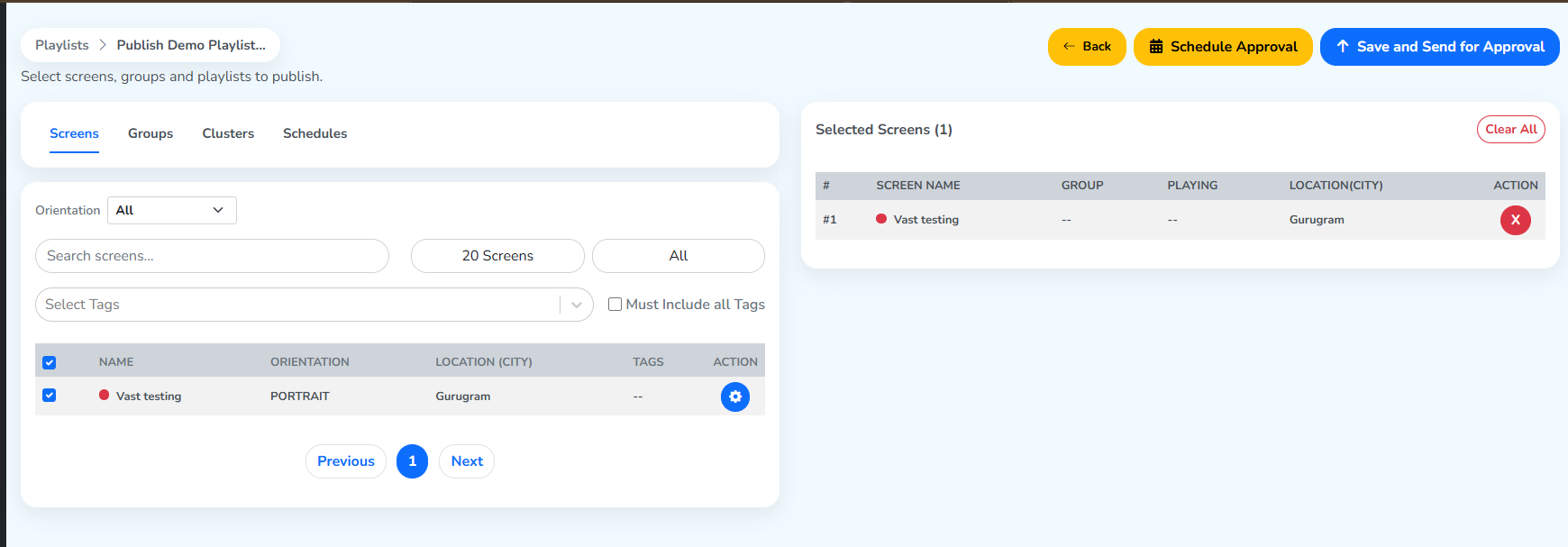Go to Previous page
The width and height of the screenshot is (1568, 547).
[346, 461]
